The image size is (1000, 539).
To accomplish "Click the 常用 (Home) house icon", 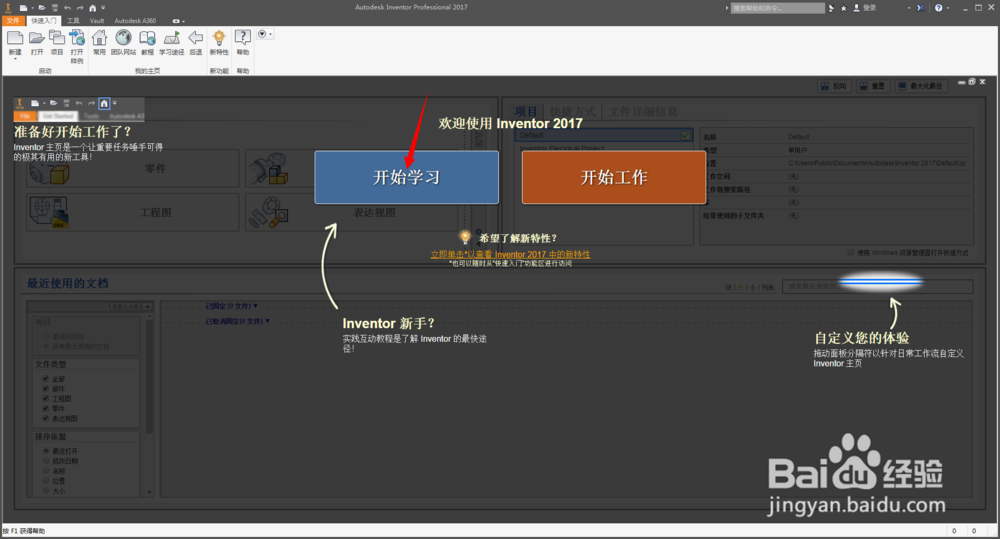I will click(x=99, y=38).
